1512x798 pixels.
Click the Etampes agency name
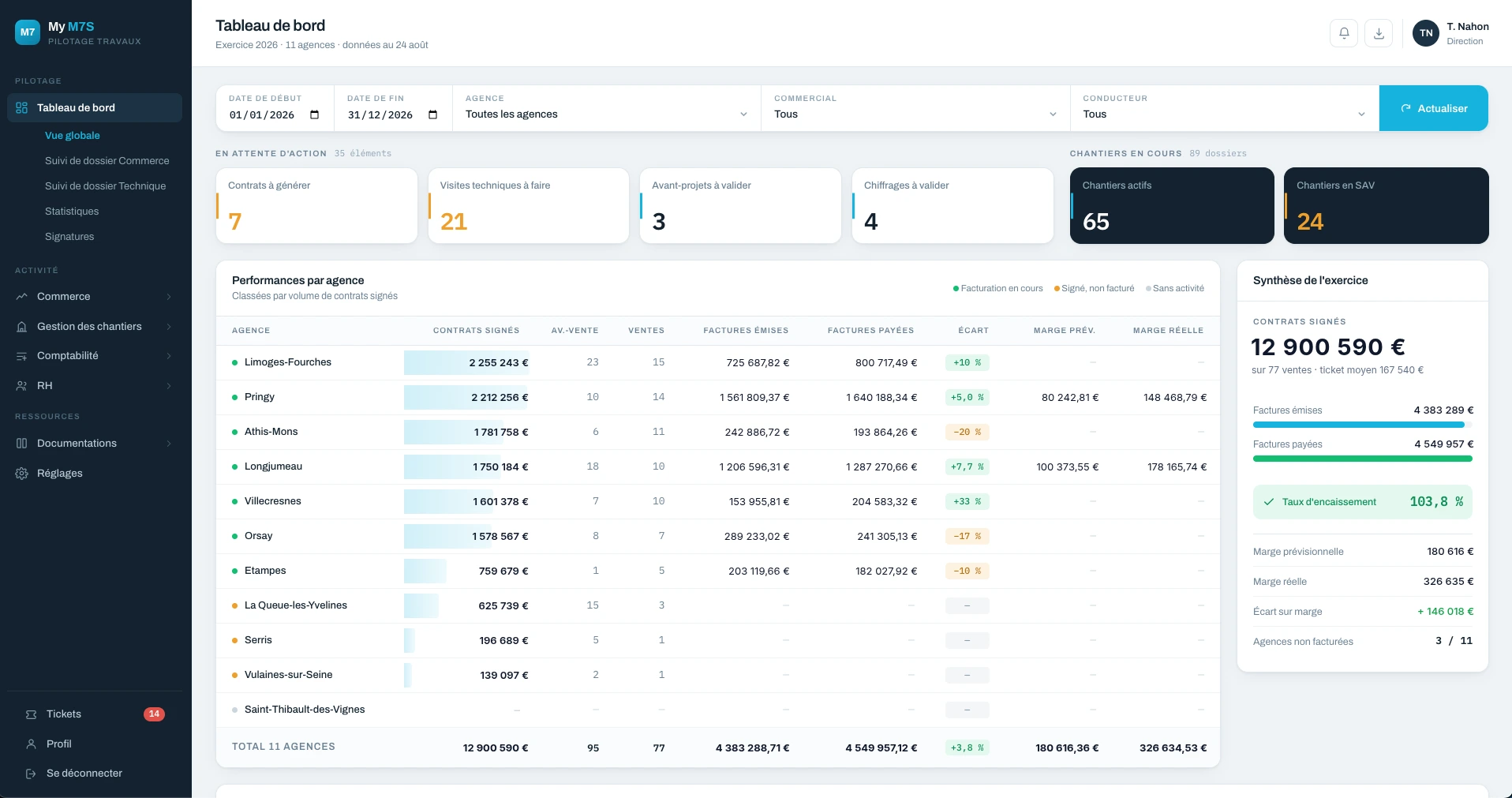tap(265, 571)
